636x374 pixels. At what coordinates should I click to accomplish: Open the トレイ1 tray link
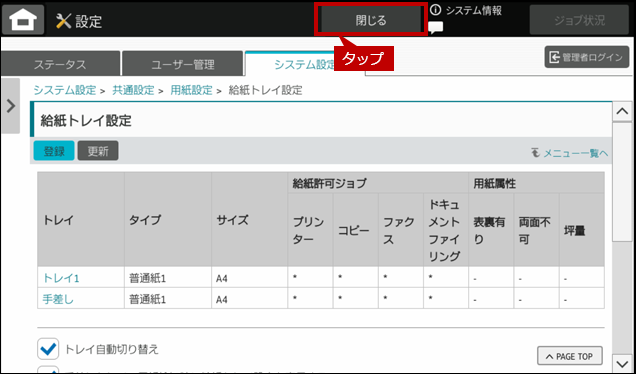(x=61, y=278)
